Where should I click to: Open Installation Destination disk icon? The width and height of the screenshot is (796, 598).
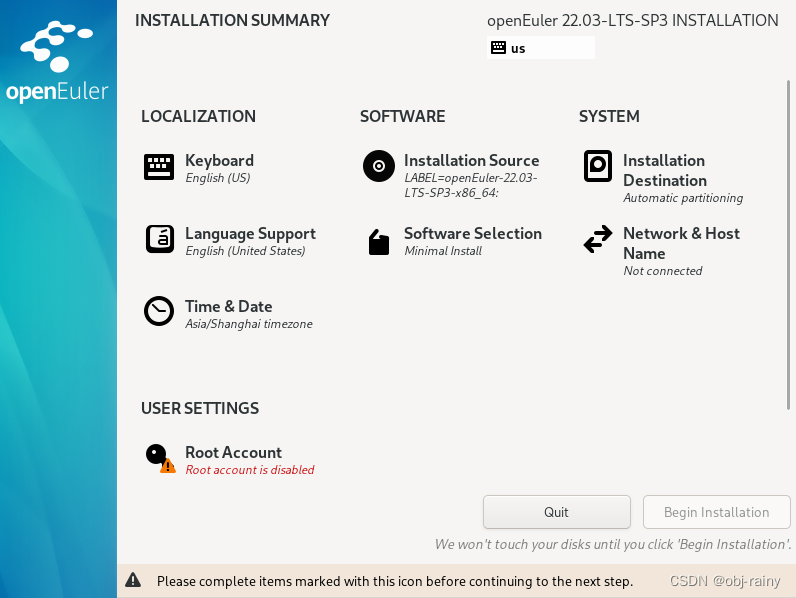point(598,166)
